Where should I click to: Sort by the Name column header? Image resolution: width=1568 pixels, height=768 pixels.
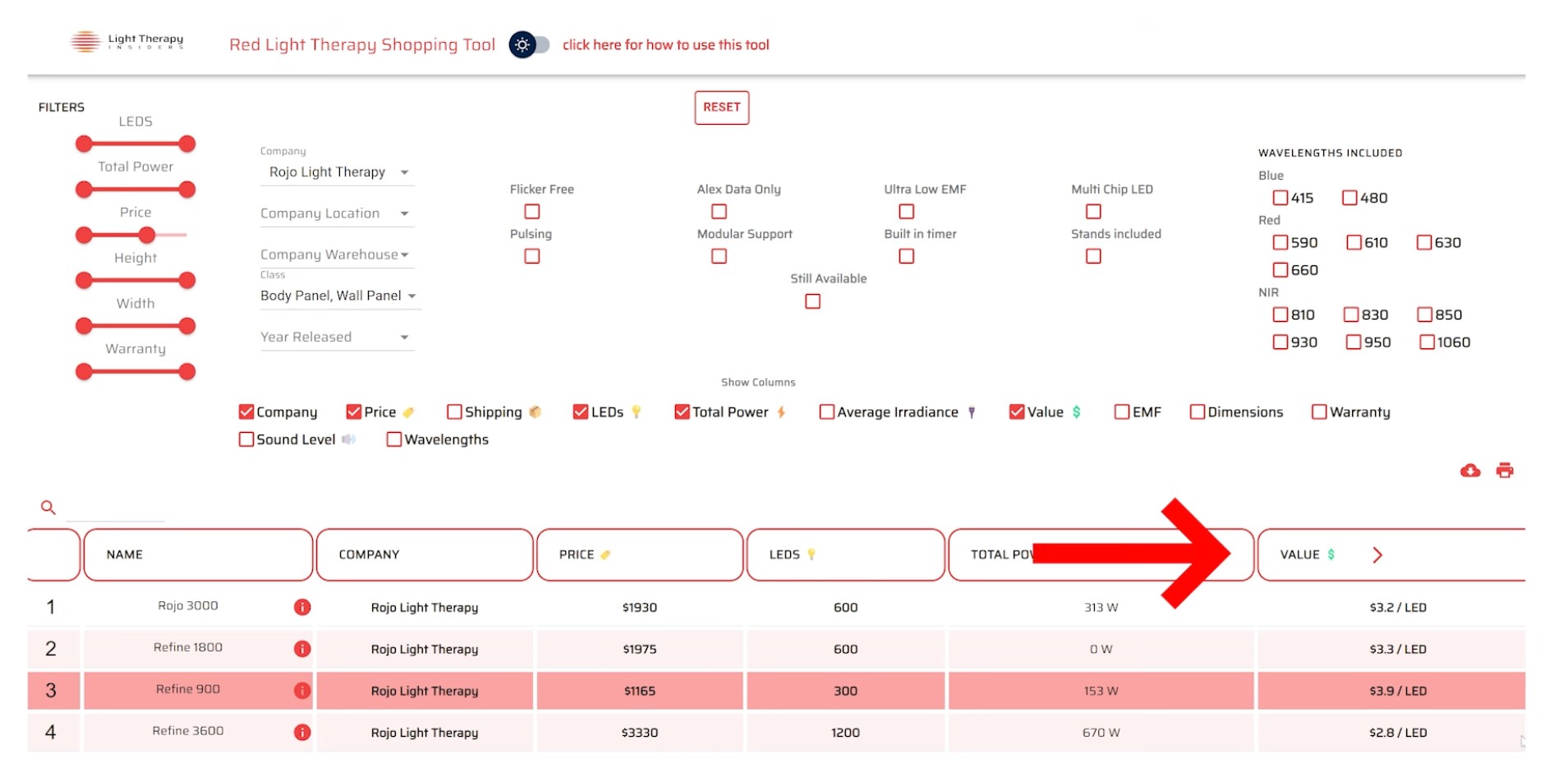(x=198, y=555)
